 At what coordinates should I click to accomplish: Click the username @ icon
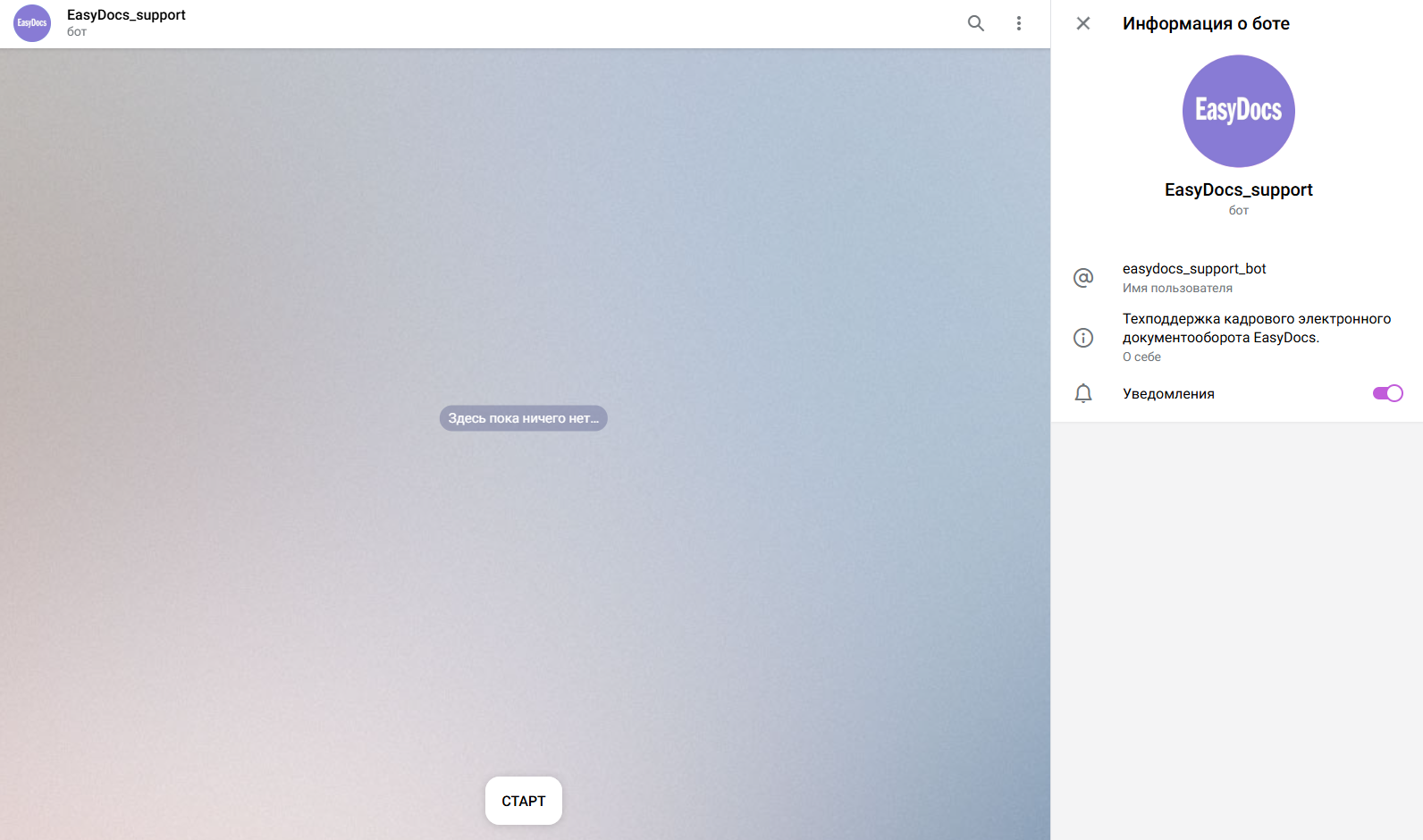(x=1083, y=278)
